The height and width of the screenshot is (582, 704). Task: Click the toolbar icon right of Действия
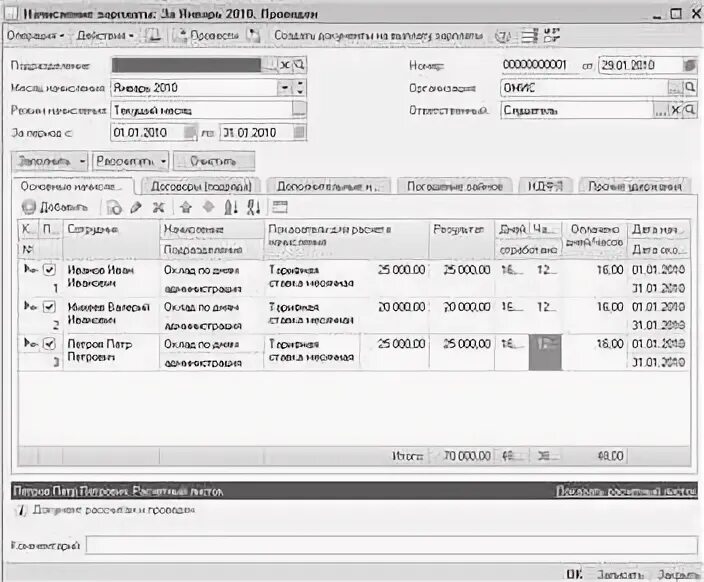[153, 35]
